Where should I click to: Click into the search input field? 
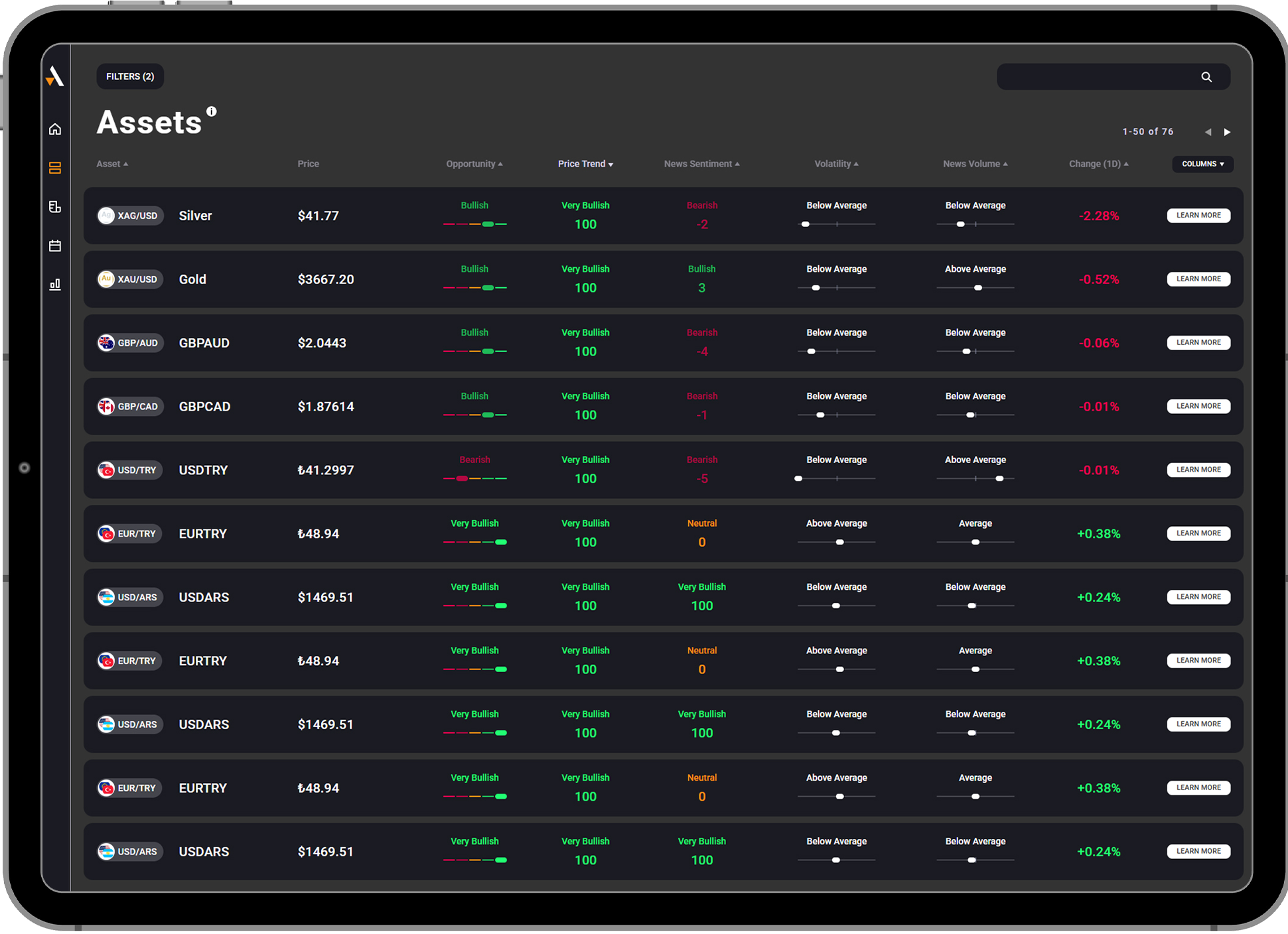pyautogui.click(x=1095, y=77)
